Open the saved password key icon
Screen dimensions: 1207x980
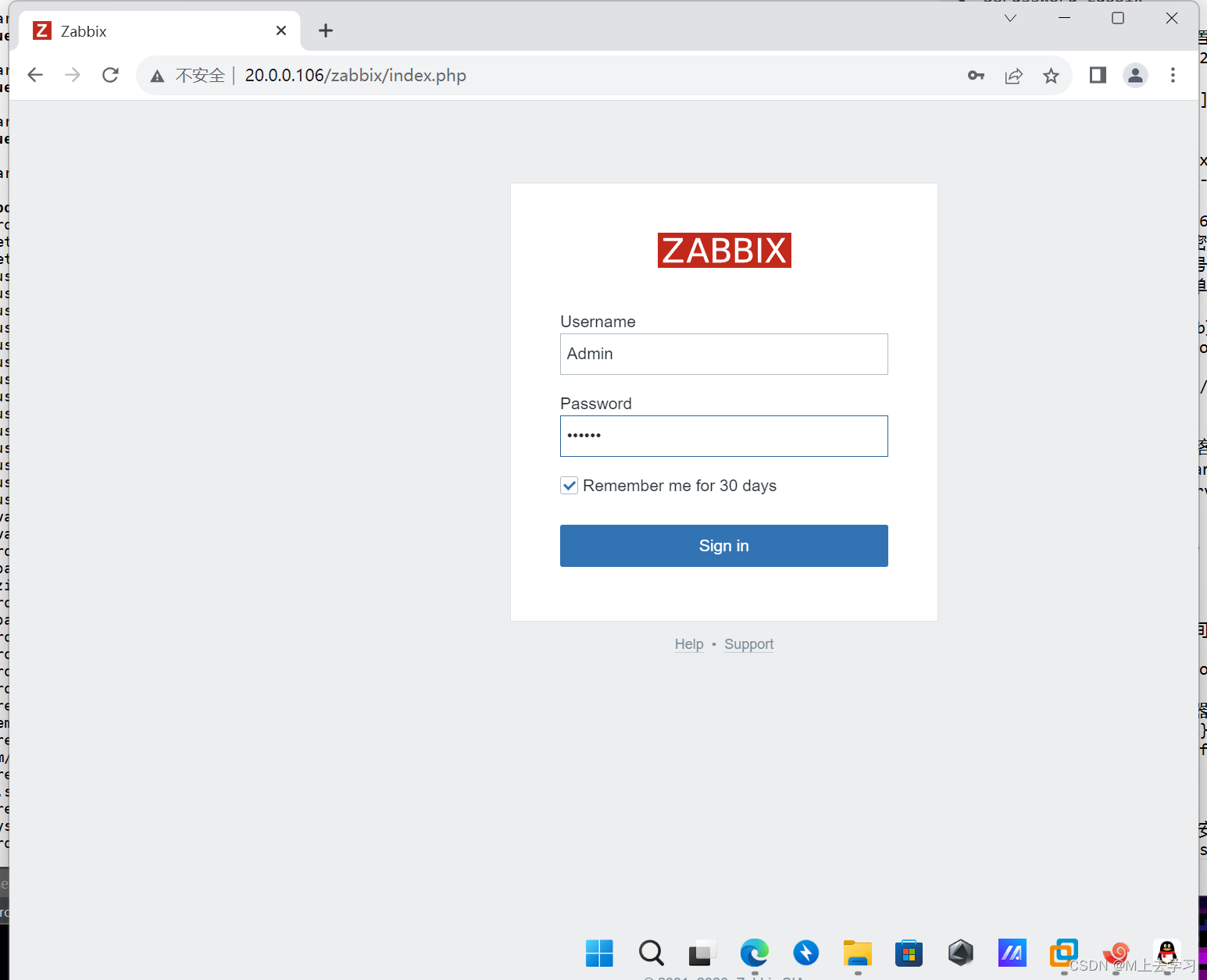coord(976,76)
